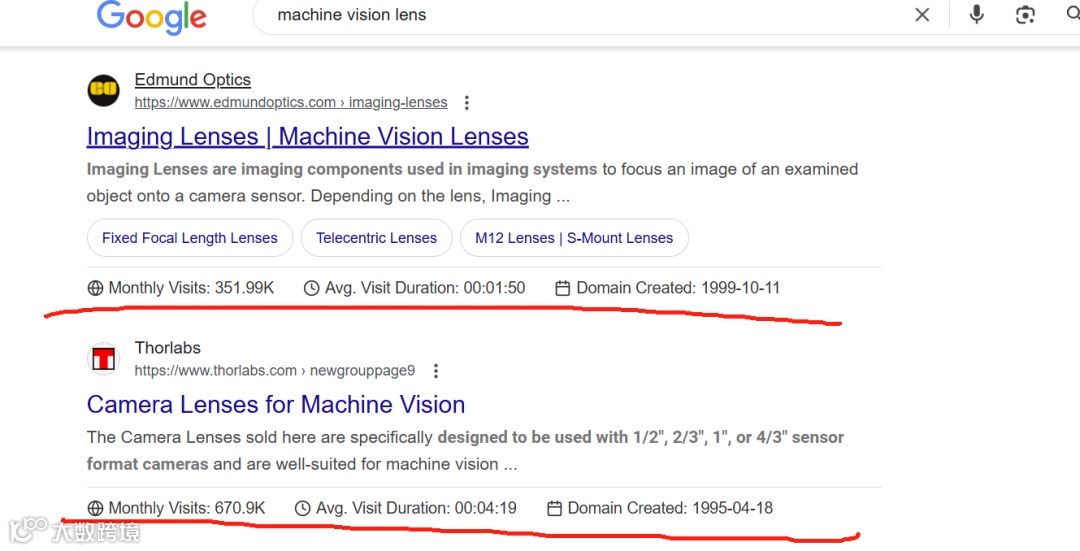Click calendar icon beside Domain Created 1999-10-11
This screenshot has height=551, width=1080.
(563, 288)
